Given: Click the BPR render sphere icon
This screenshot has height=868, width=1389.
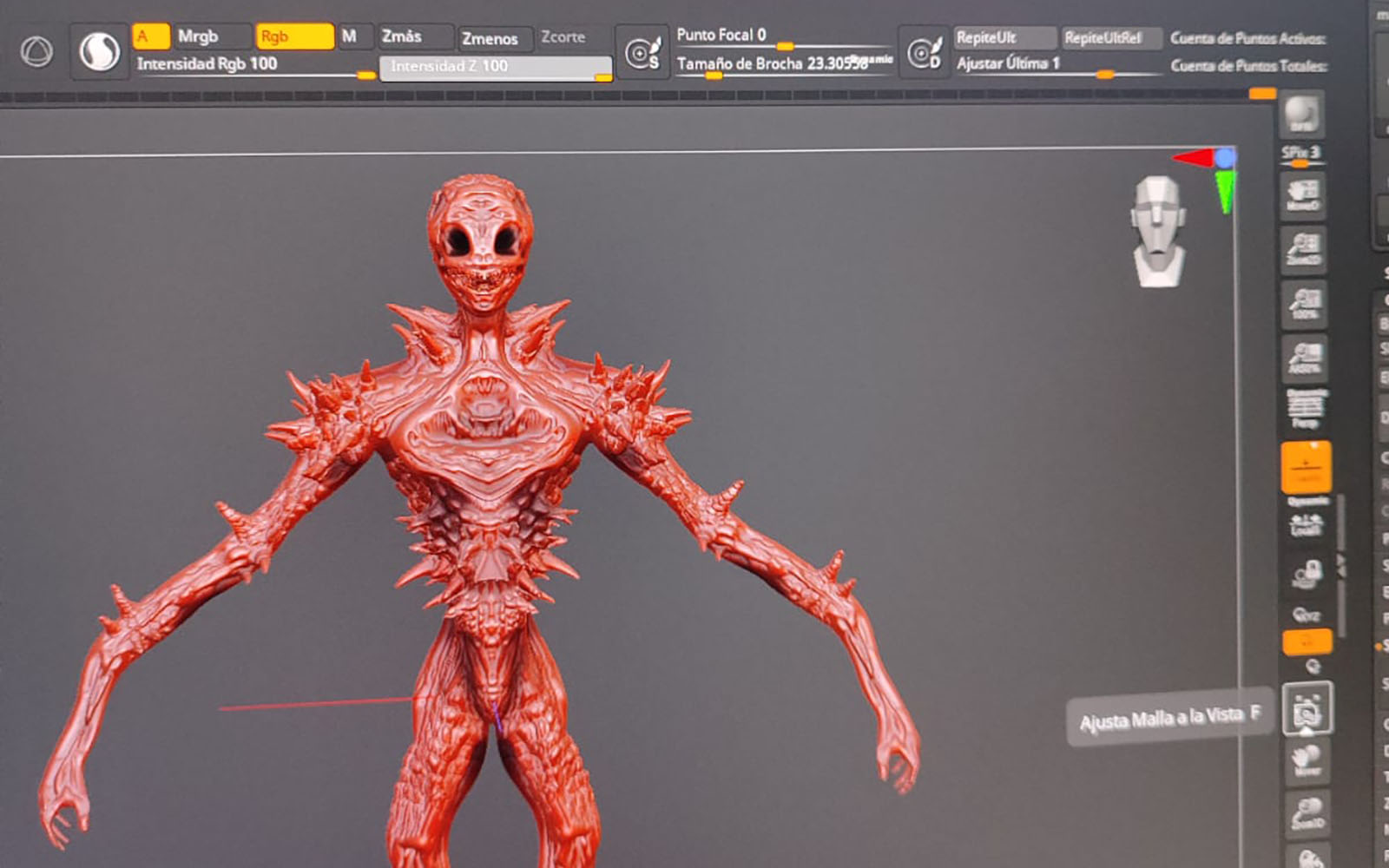Looking at the screenshot, I should [1300, 115].
